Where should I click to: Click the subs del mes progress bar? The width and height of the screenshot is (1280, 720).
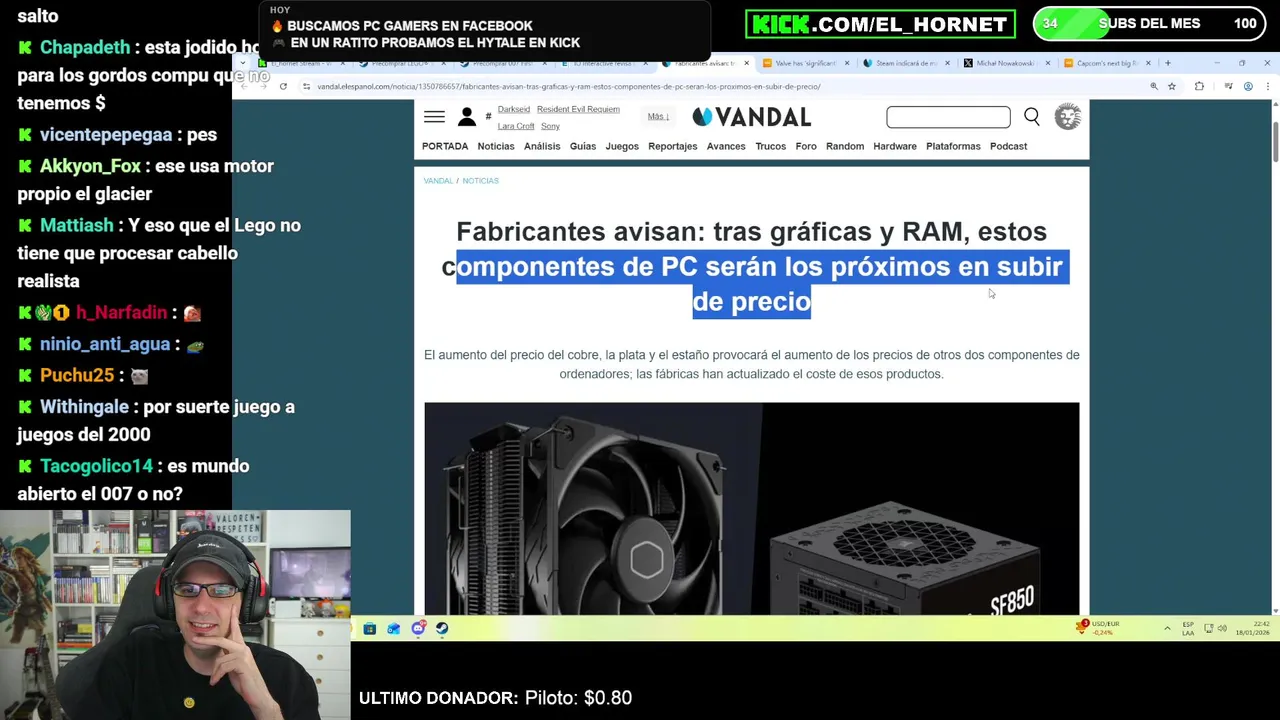pos(1147,24)
